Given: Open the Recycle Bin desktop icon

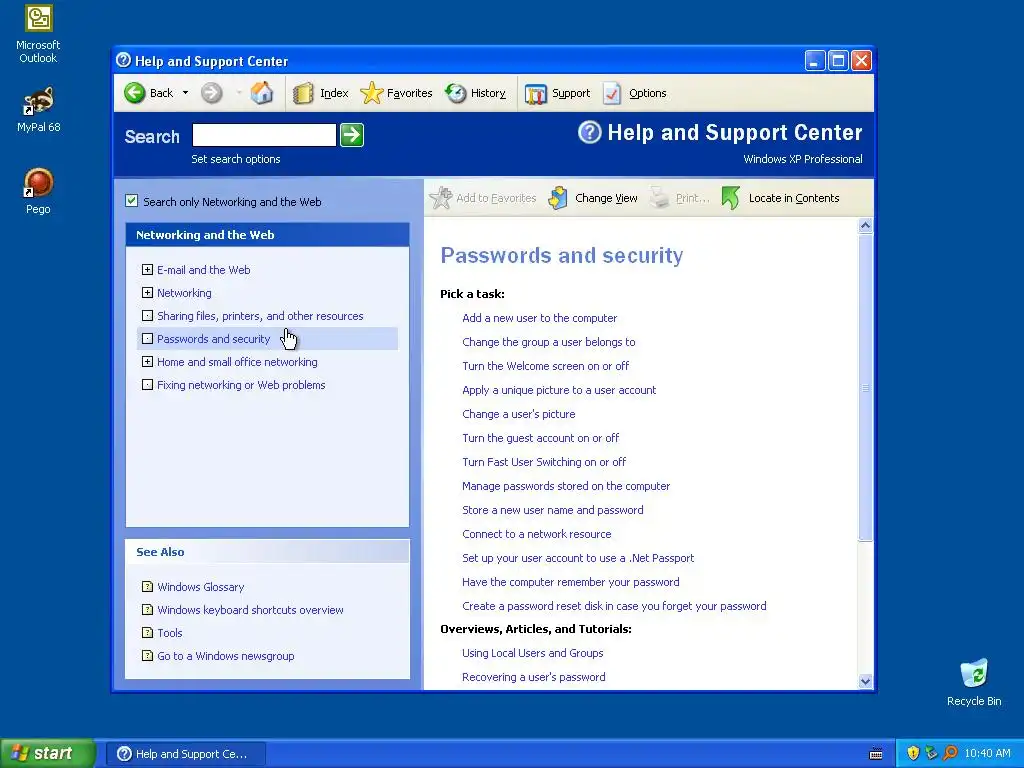Looking at the screenshot, I should tap(974, 682).
